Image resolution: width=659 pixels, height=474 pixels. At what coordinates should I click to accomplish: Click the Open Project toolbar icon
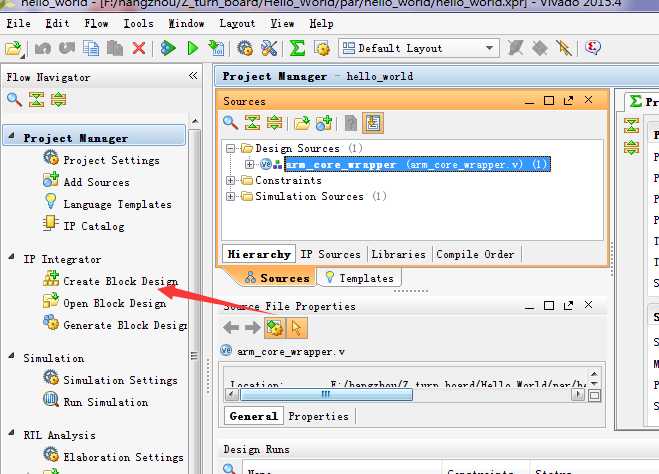[13, 48]
